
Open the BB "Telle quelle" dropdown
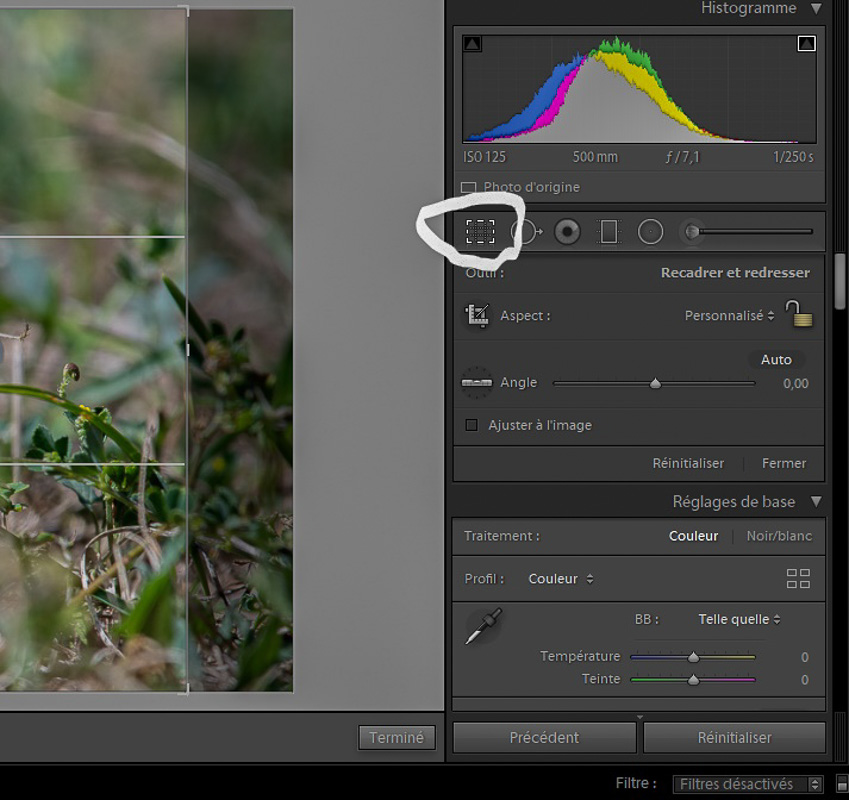tap(739, 619)
